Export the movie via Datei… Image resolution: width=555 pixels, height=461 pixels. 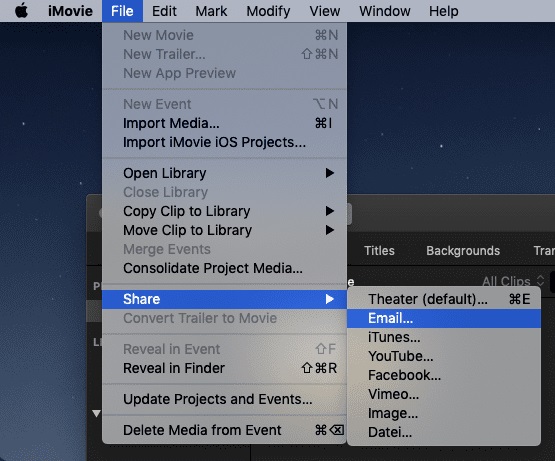tap(444, 432)
